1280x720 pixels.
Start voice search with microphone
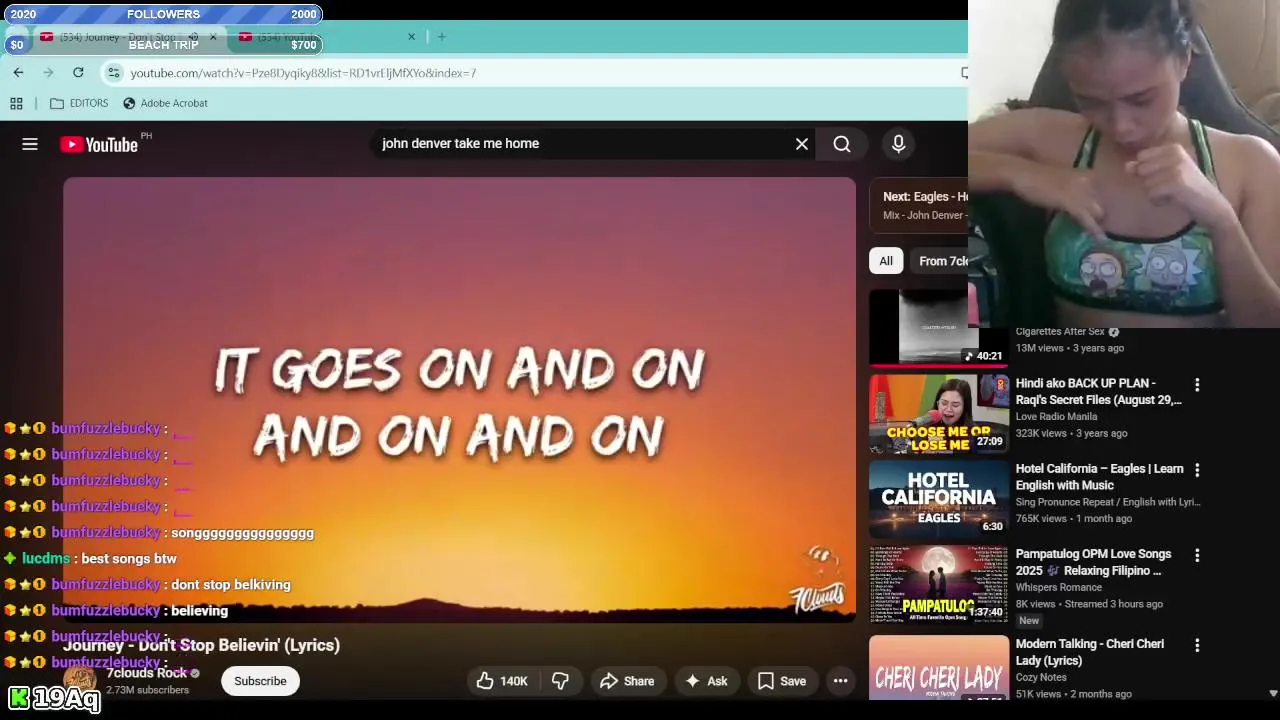coord(898,144)
